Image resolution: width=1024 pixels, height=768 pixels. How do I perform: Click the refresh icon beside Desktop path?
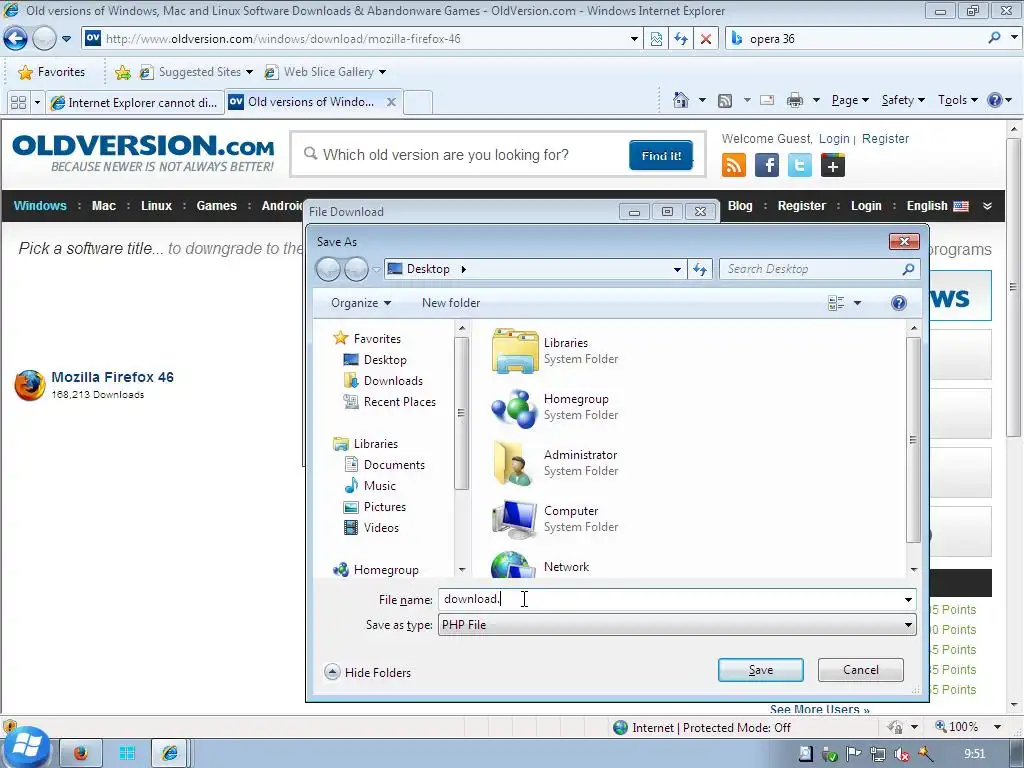(699, 269)
